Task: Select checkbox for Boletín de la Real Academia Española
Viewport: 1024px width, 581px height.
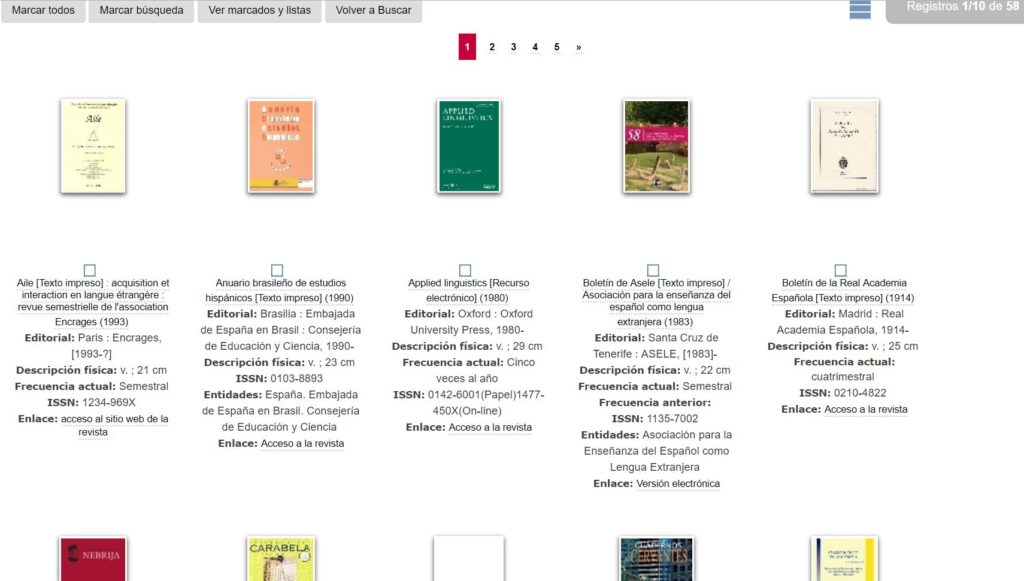Action: (x=840, y=270)
